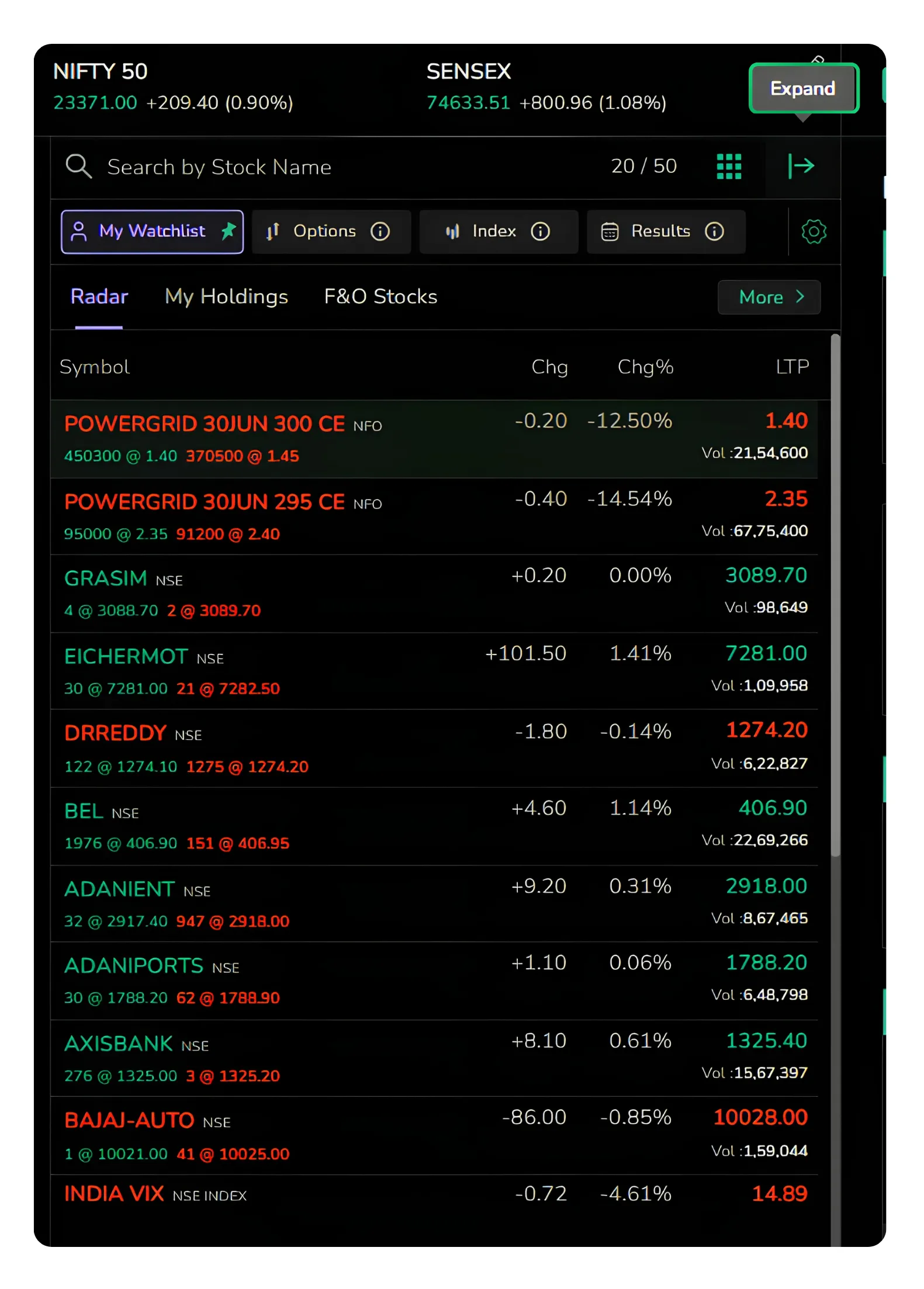The height and width of the screenshot is (1289, 924).
Task: Select the BEL stock row
Action: (434, 826)
